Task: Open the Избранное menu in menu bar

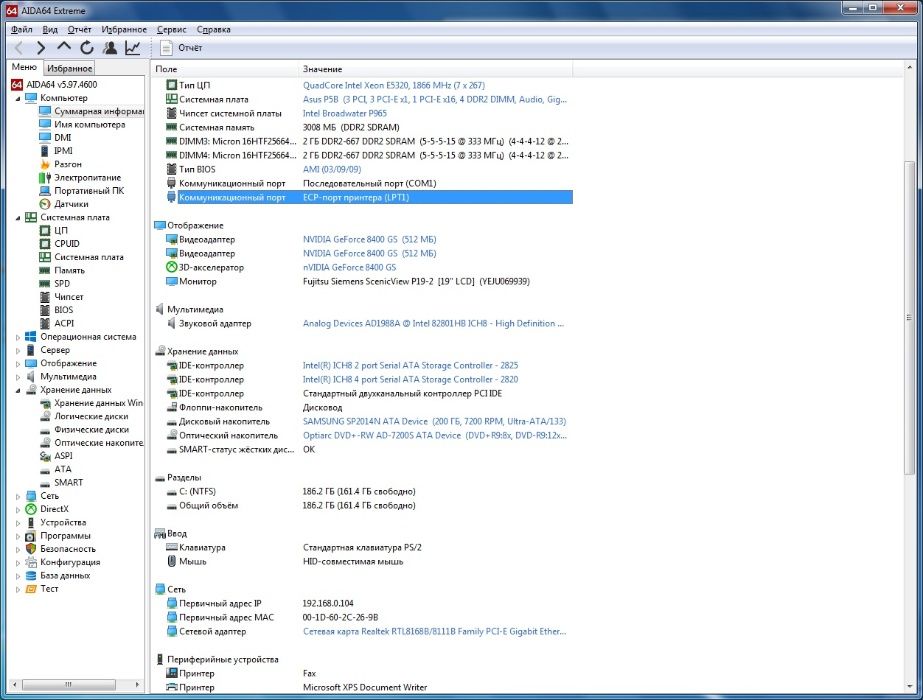Action: click(x=124, y=29)
